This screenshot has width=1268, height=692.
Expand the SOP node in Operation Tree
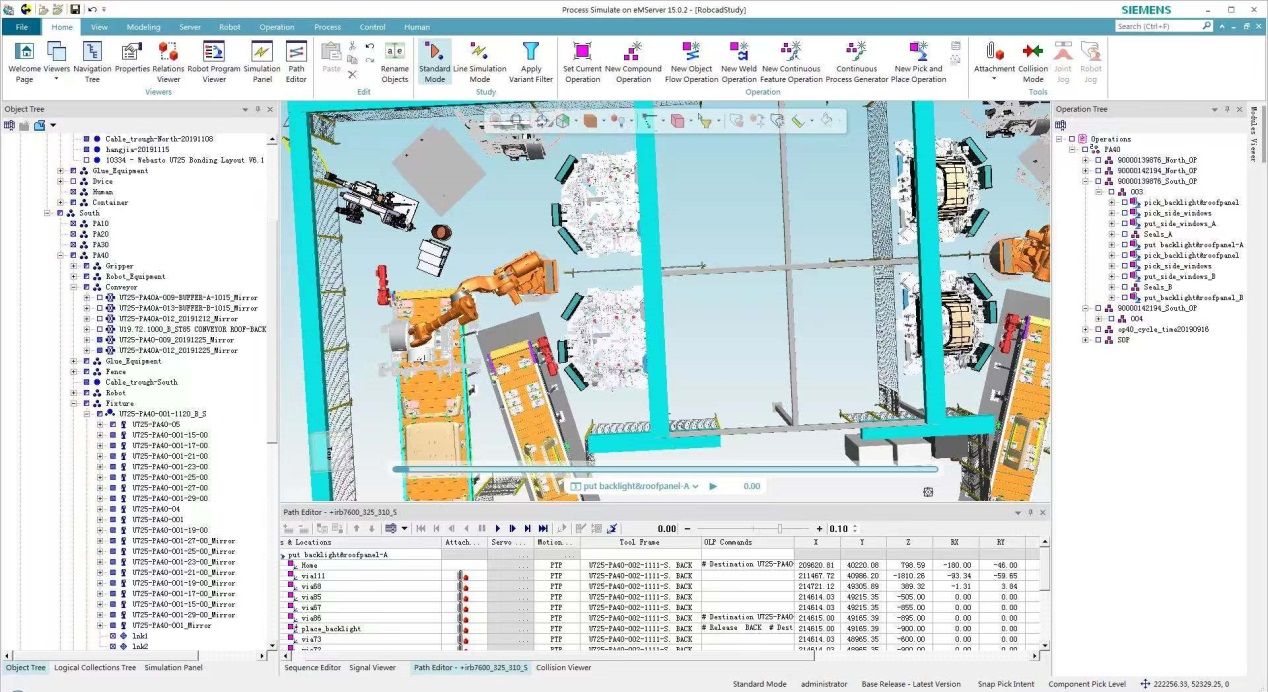[x=1086, y=340]
